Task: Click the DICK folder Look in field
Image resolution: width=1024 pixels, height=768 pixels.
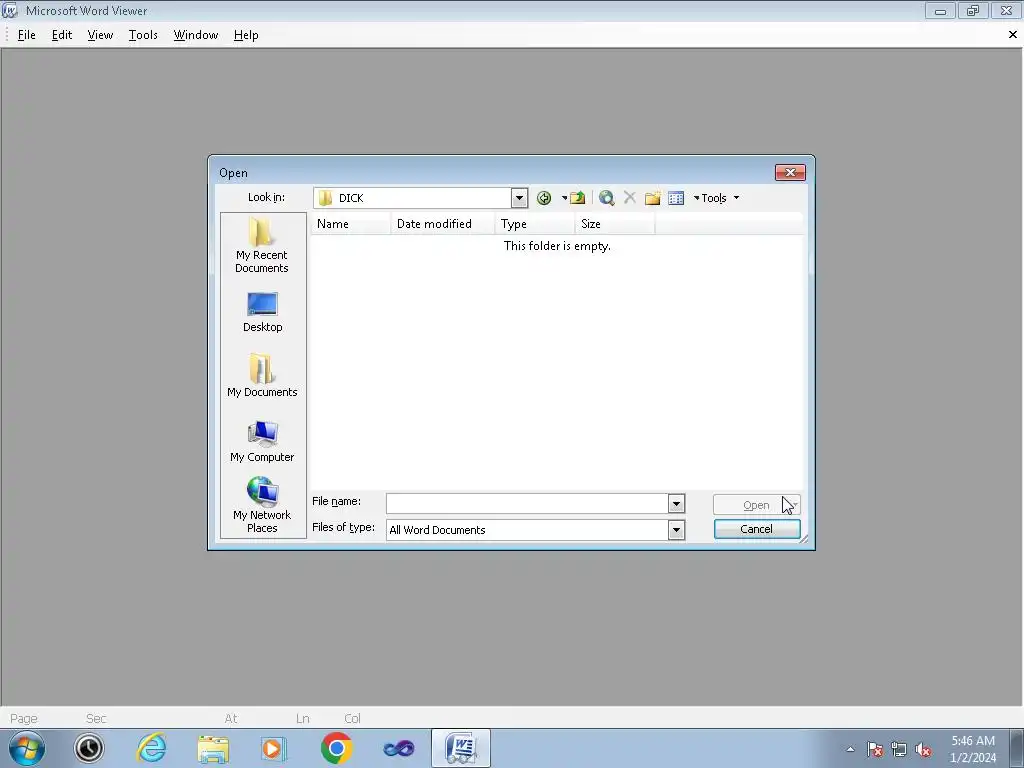Action: click(413, 198)
